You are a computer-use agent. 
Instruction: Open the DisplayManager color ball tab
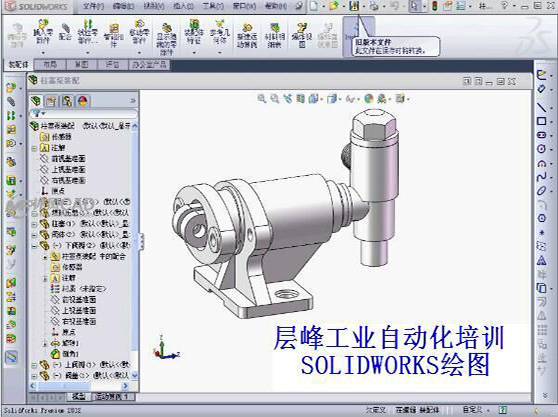pyautogui.click(x=83, y=101)
